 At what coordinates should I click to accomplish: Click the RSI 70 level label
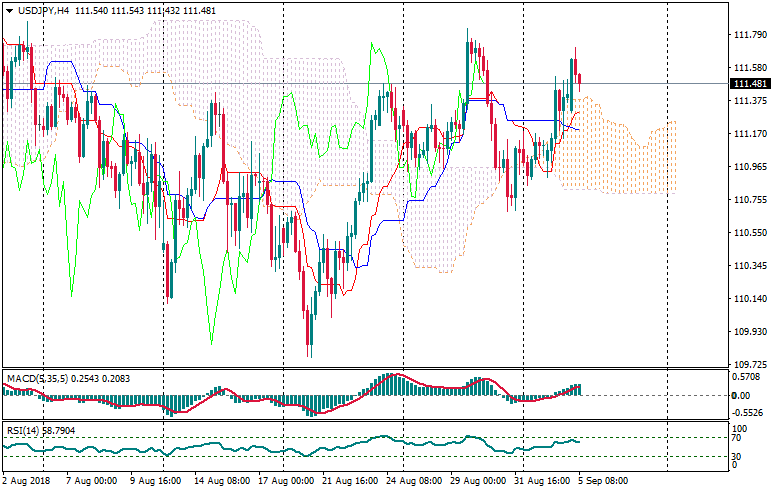pos(738,438)
